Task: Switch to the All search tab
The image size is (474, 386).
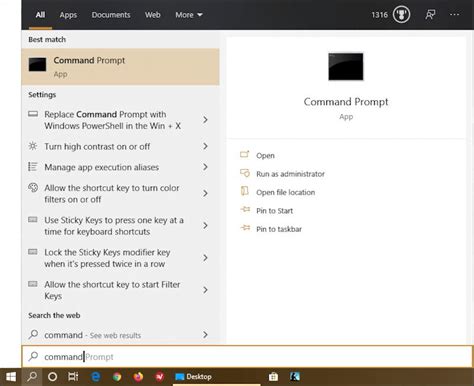Action: 40,15
